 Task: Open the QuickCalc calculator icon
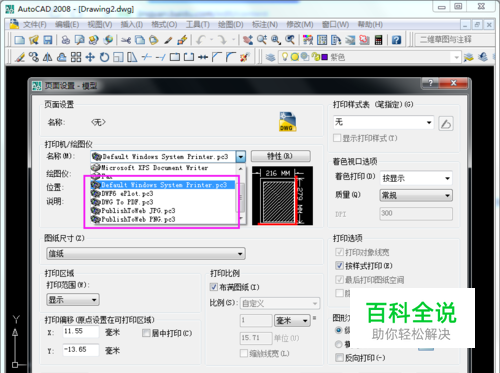[x=378, y=40]
